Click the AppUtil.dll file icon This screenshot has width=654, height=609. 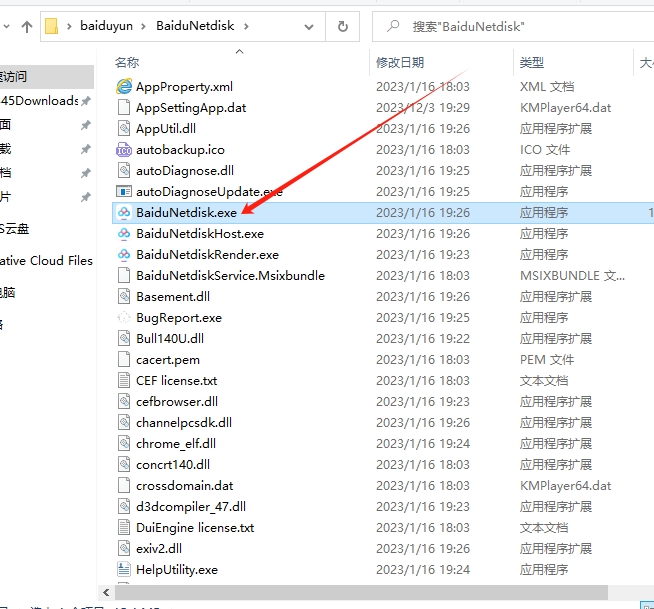(124, 128)
